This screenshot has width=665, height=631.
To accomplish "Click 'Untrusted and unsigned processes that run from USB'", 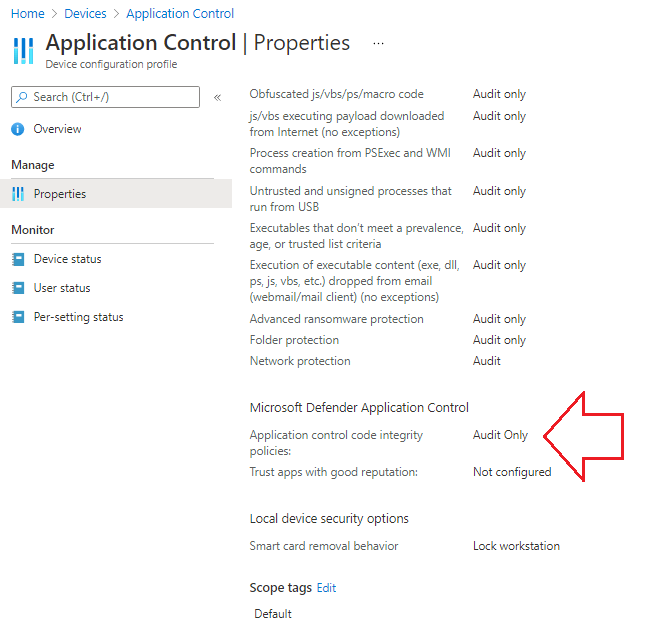I will click(350, 199).
